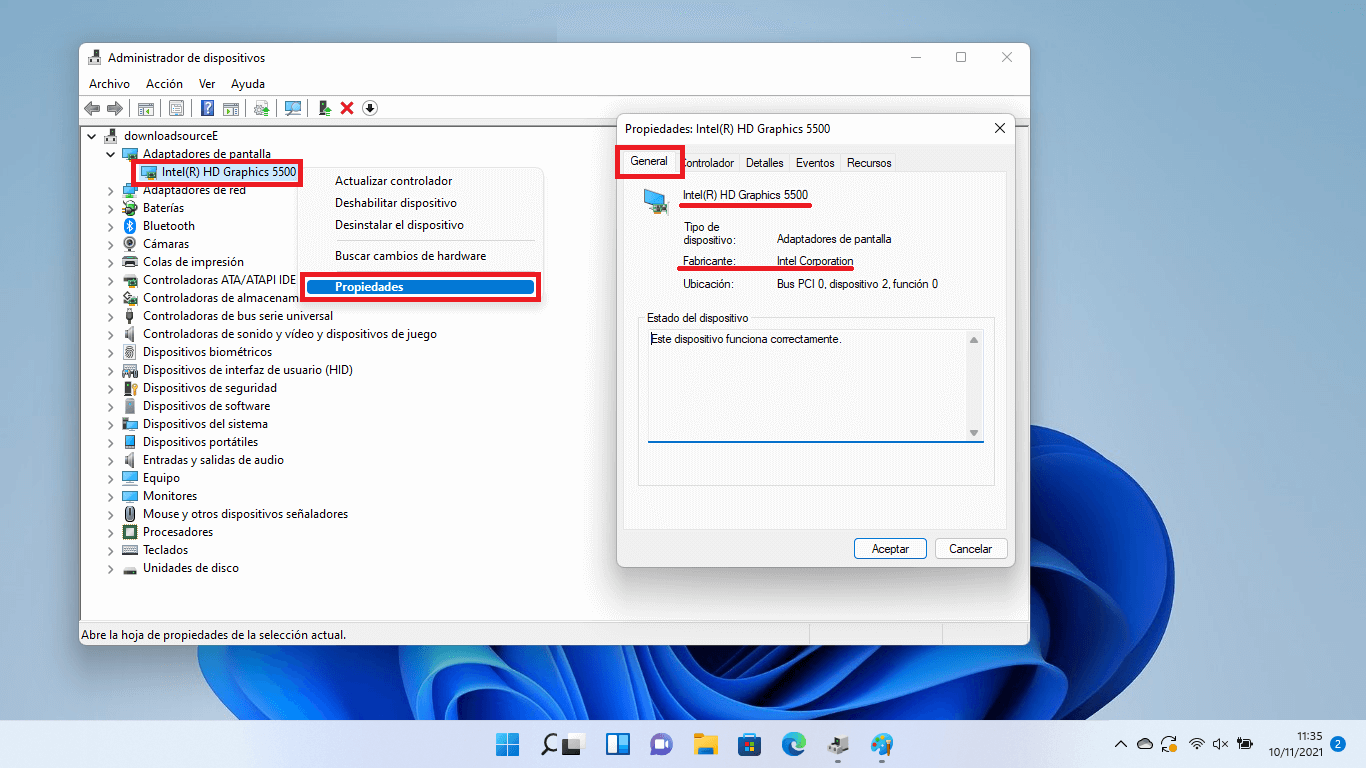Click the red X uninstall device icon

pyautogui.click(x=347, y=108)
